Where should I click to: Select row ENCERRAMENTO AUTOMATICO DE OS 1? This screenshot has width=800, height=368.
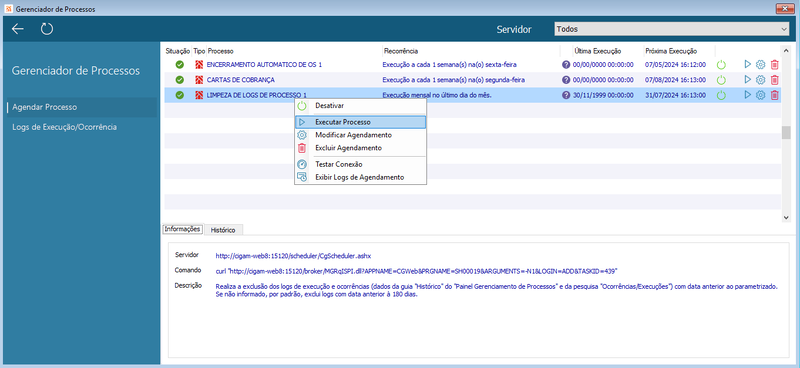pos(472,65)
